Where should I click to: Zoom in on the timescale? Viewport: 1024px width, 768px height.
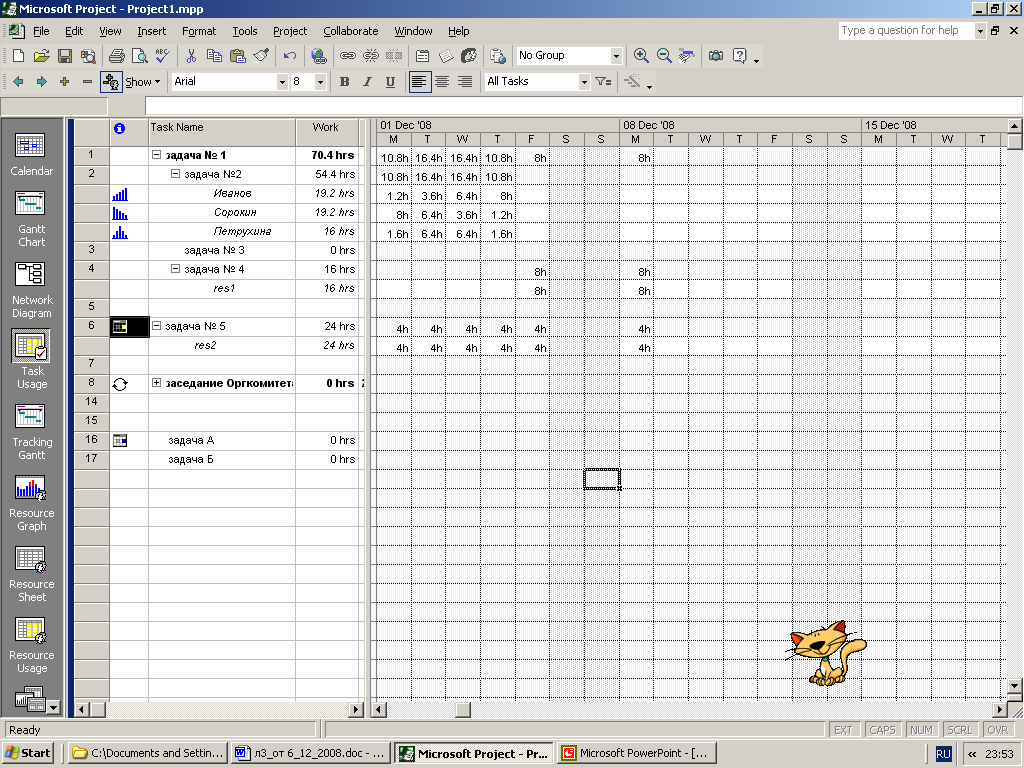[641, 56]
